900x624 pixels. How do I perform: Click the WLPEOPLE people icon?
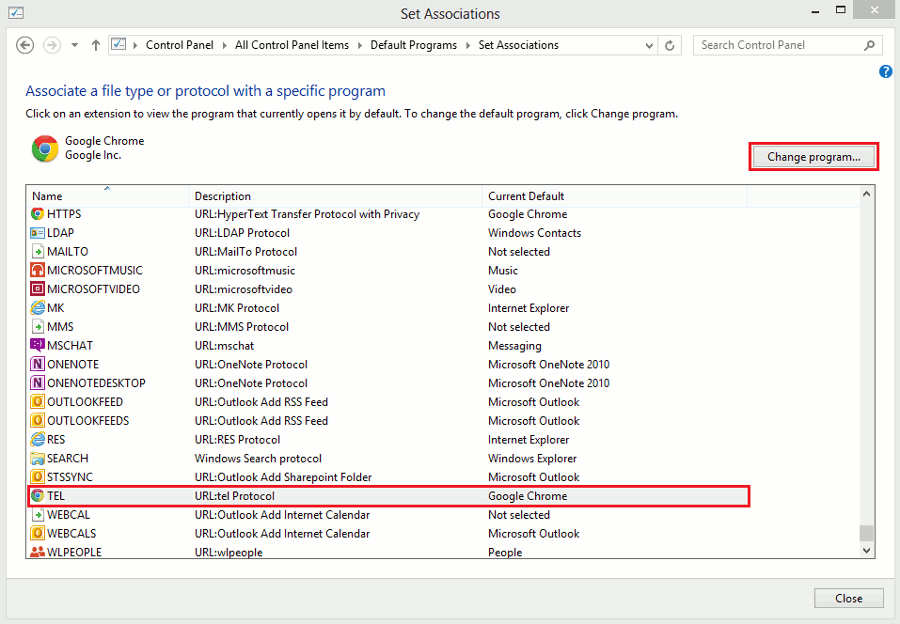tap(37, 552)
